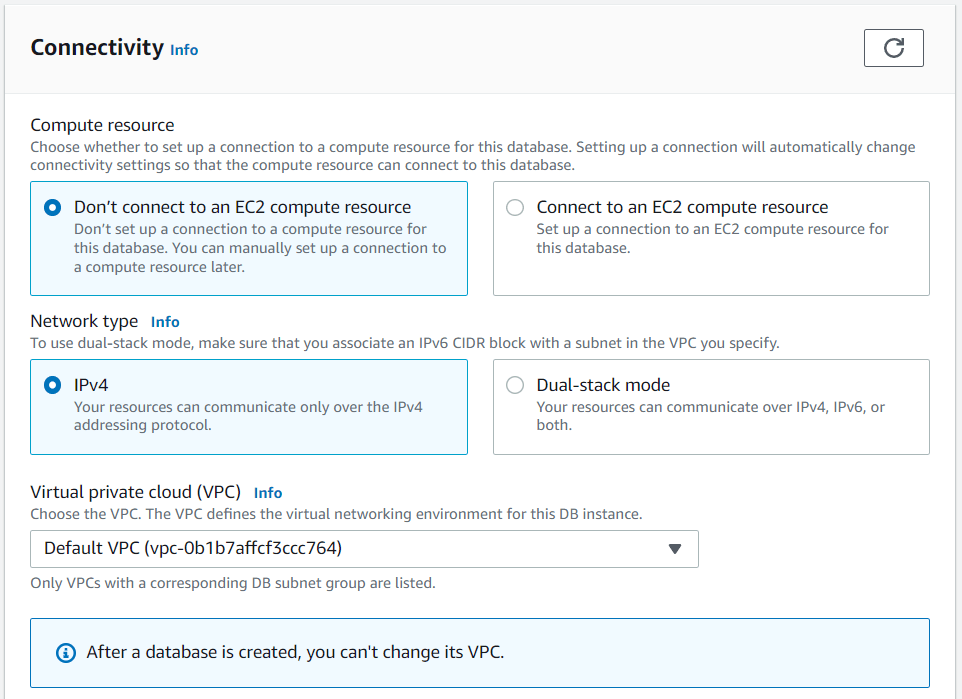Select "Don't connect to an EC2 compute resource"
The image size is (962, 699).
pos(53,208)
